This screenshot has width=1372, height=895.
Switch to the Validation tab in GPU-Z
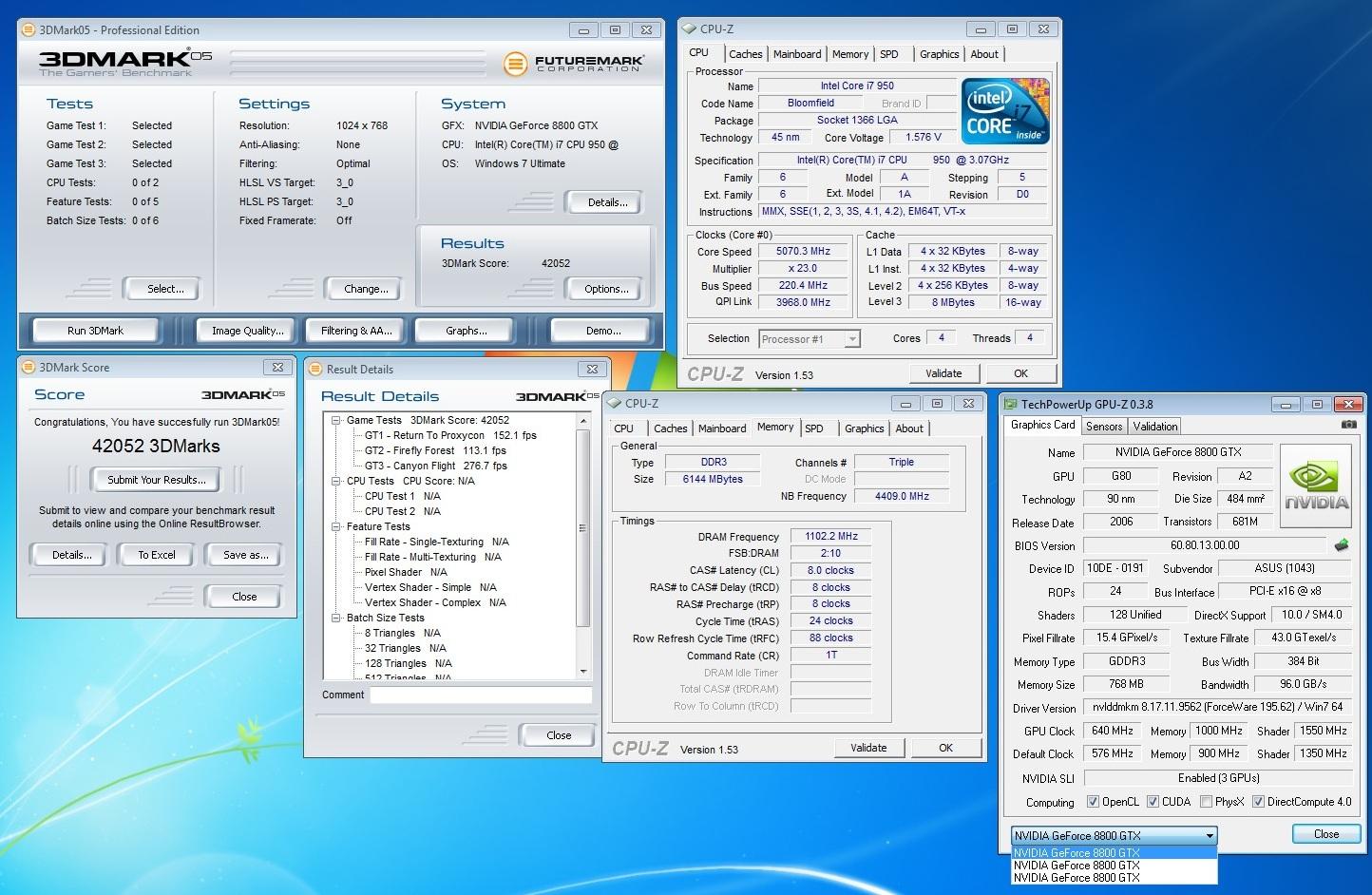pos(1155,427)
